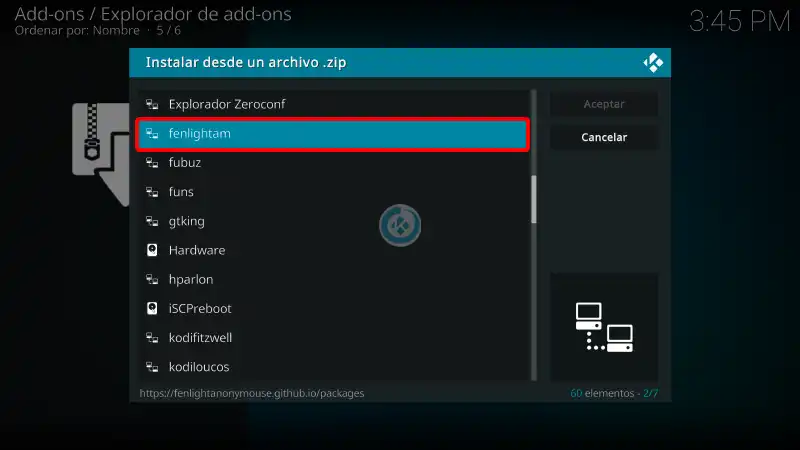Open iSCPreboot list item
Image resolution: width=800 pixels, height=450 pixels.
pyautogui.click(x=335, y=308)
